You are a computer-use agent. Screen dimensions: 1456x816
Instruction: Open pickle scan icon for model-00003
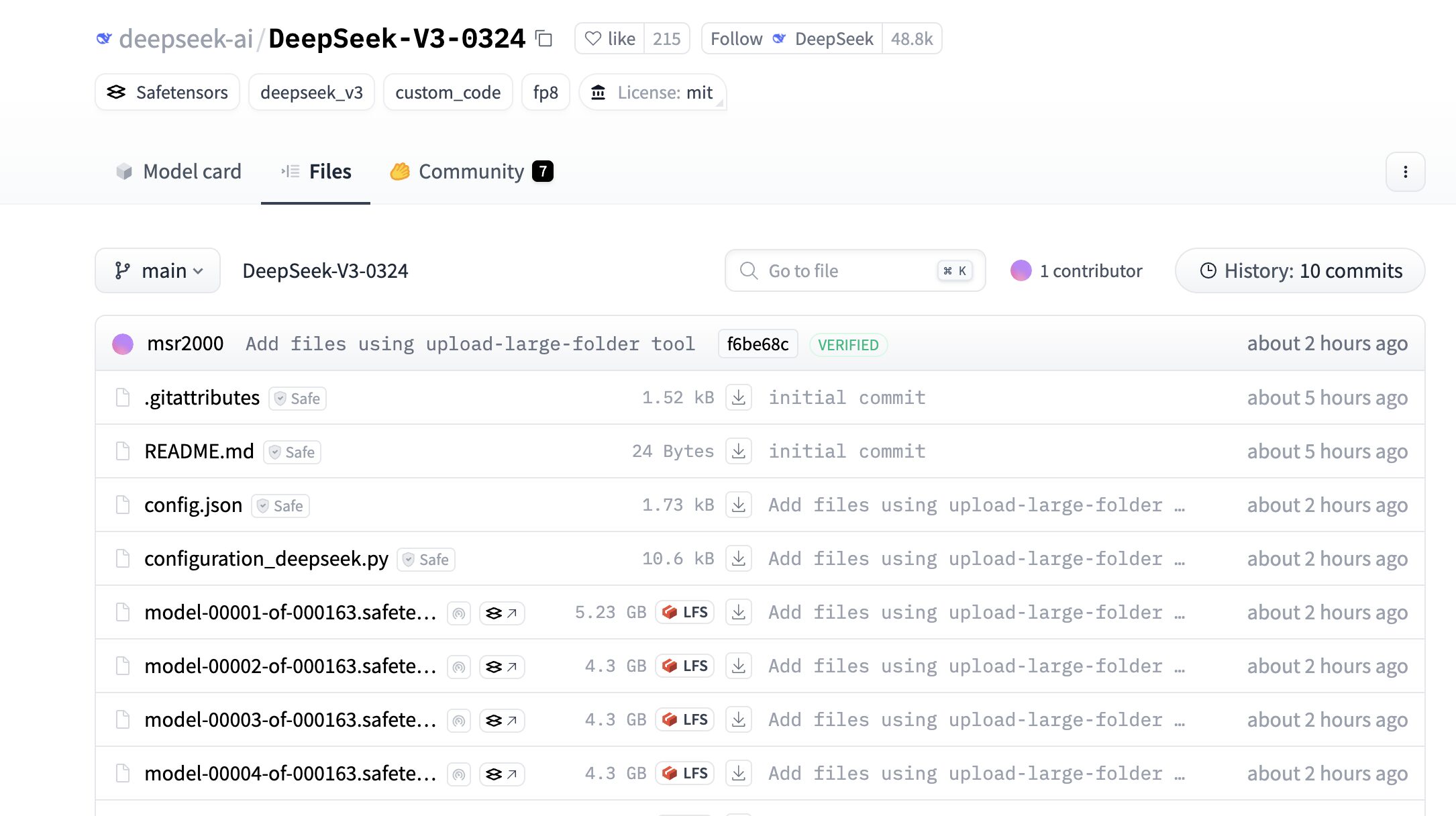click(459, 720)
